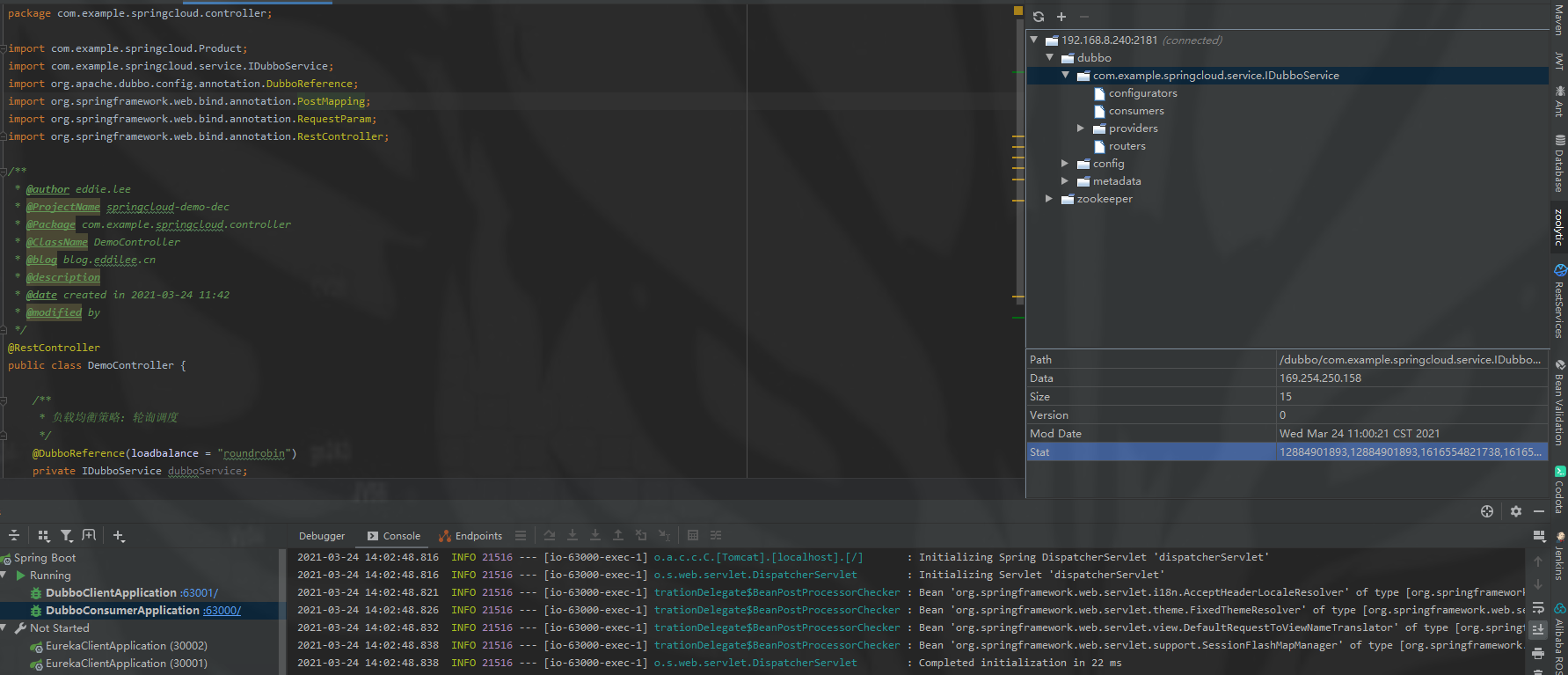Click the Mod Date value cell
Screen dimensions: 1568x675
pos(1411,434)
